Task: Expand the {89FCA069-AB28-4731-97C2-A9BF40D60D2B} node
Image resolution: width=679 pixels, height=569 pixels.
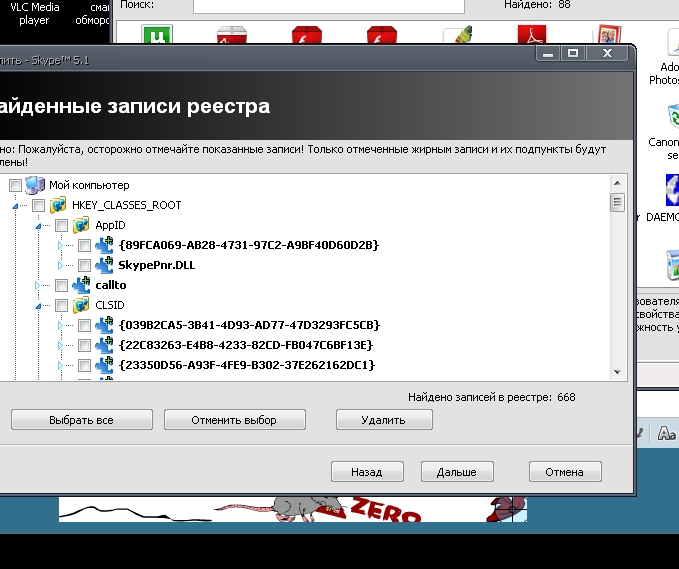Action: 60,246
